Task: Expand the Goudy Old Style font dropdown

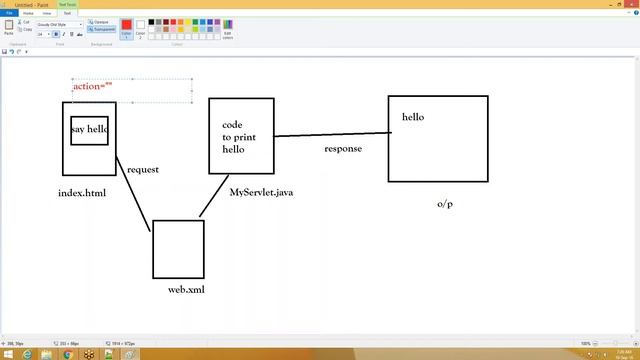Action: (80, 24)
